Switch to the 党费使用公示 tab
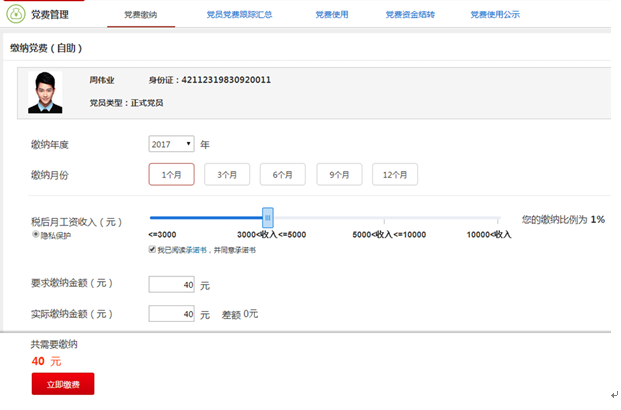This screenshot has height=410, width=621. pyautogui.click(x=494, y=15)
